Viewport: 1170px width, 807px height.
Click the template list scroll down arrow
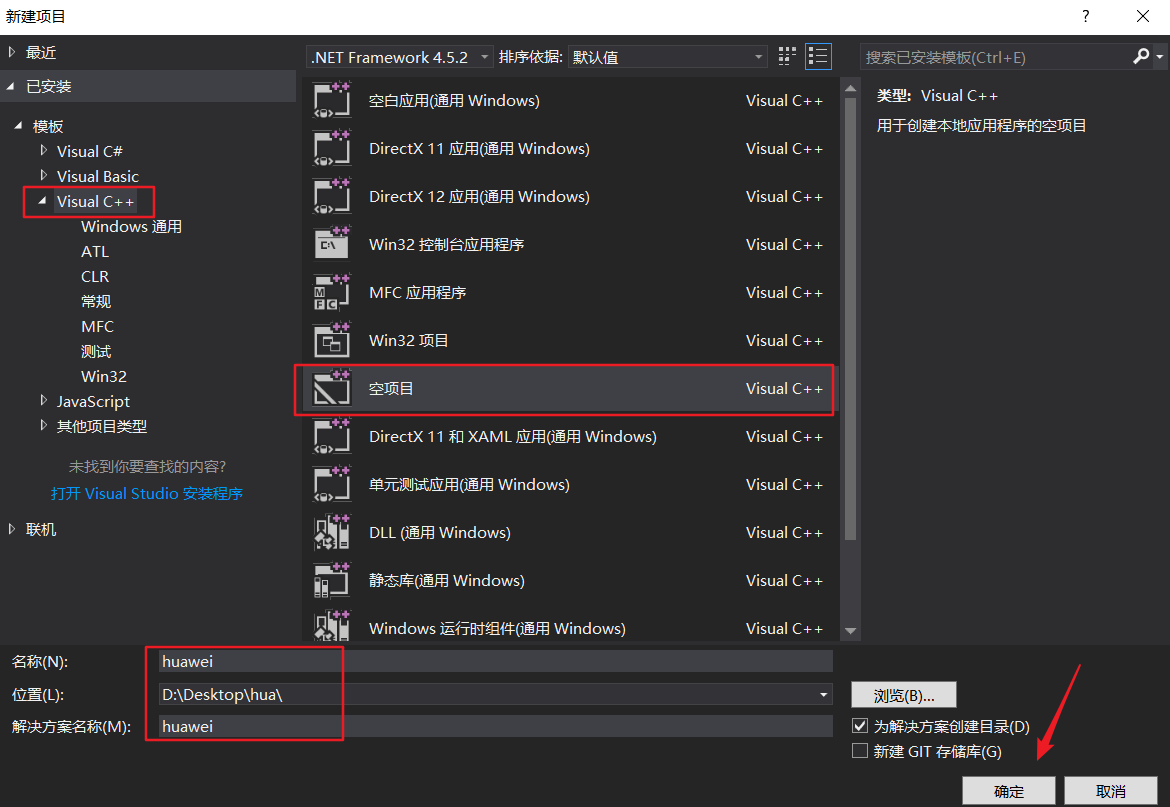[x=850, y=631]
